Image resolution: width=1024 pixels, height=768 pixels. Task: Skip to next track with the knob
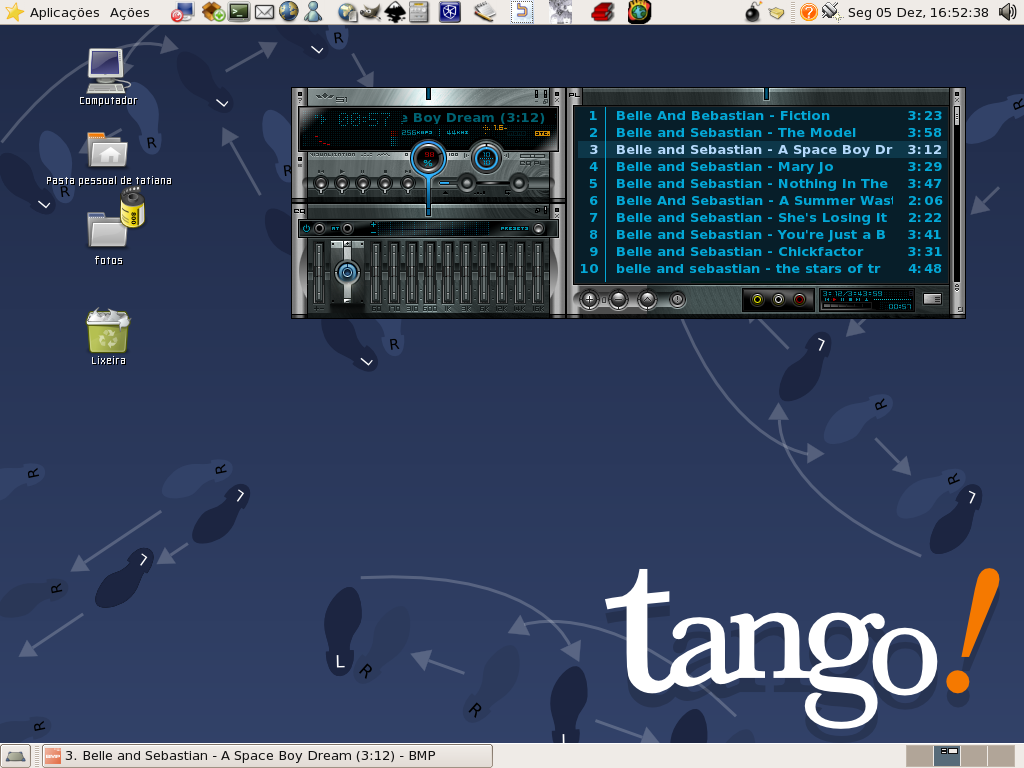point(408,184)
